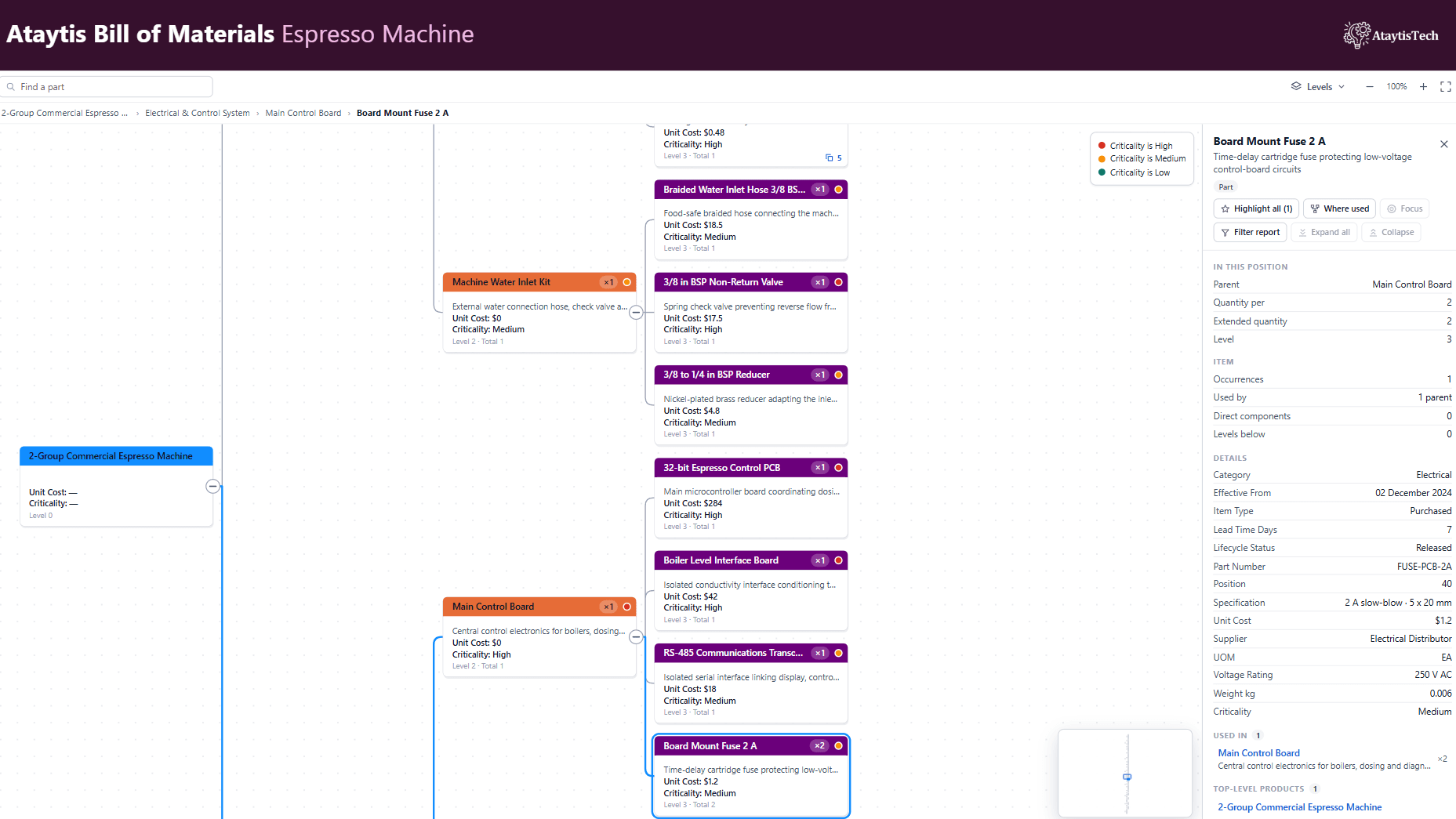Viewport: 1456px width, 819px height.
Task: Click the Collapse button in details panel
Action: click(x=1391, y=232)
